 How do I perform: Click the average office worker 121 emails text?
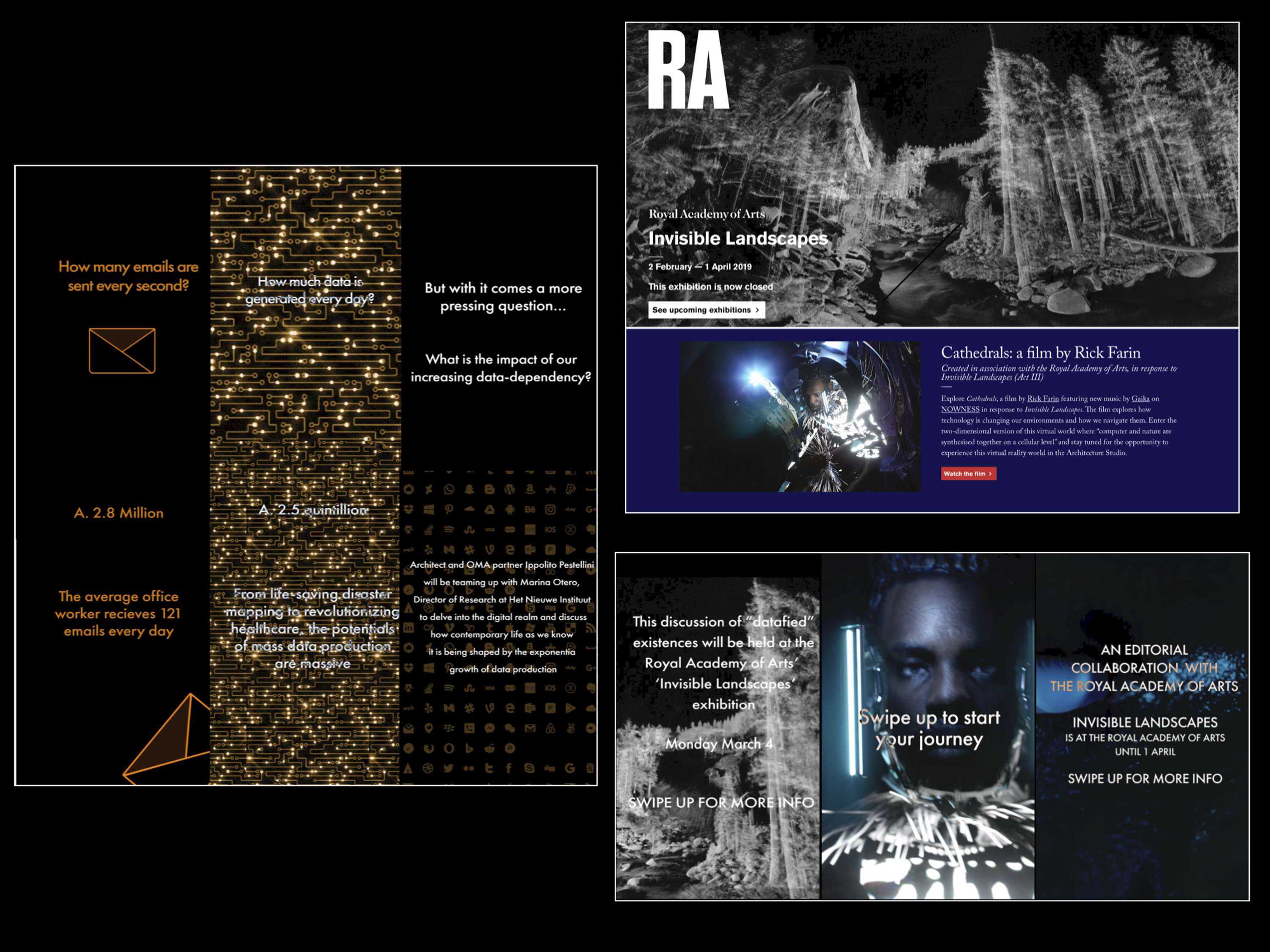[118, 614]
